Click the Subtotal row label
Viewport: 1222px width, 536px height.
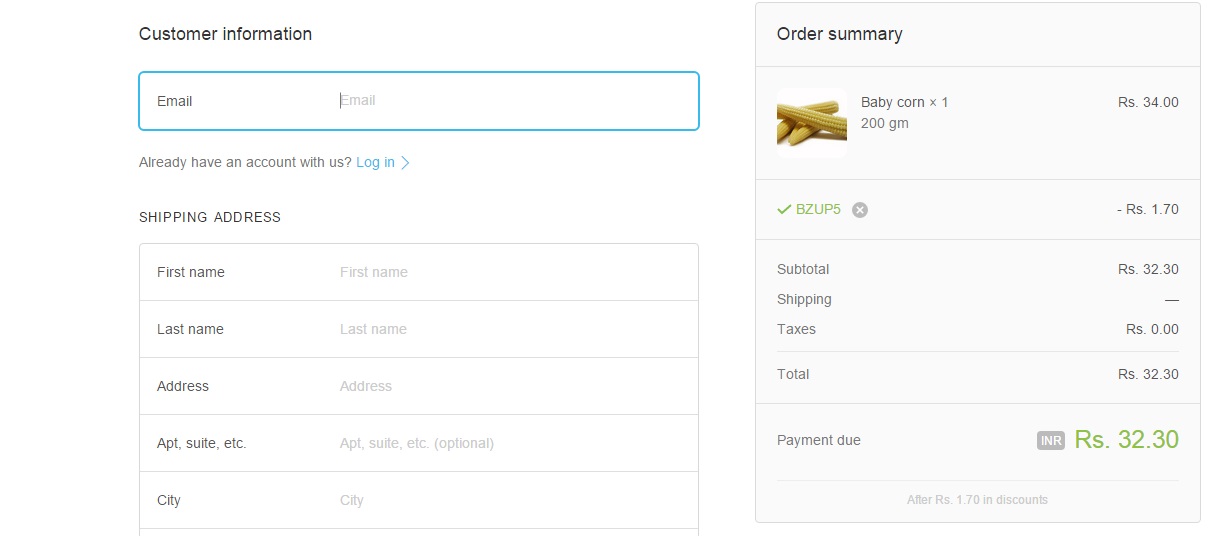click(x=803, y=269)
